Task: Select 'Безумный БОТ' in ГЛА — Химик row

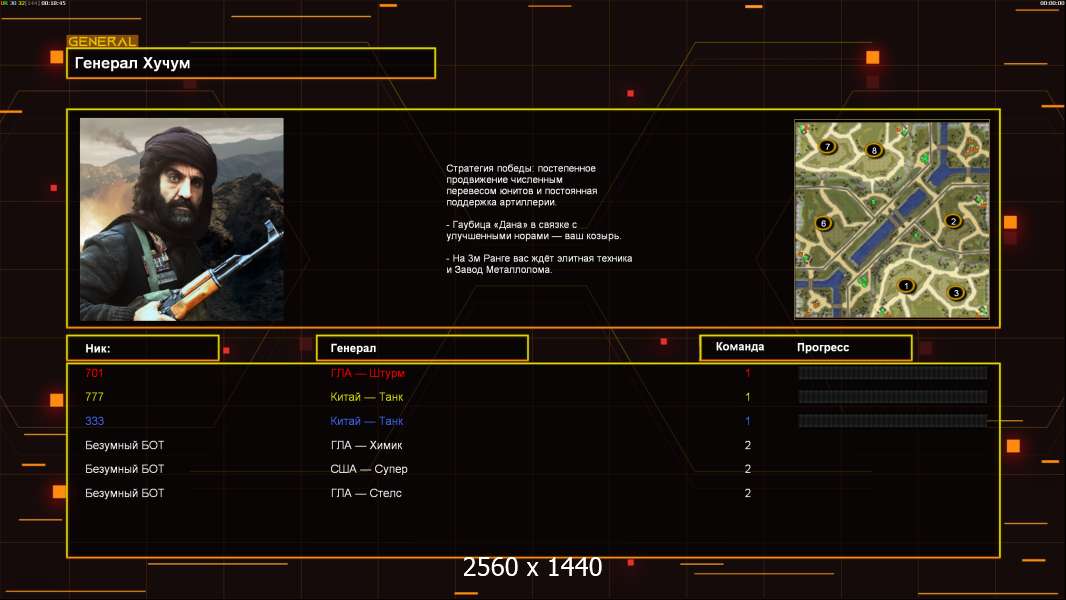Action: 124,445
